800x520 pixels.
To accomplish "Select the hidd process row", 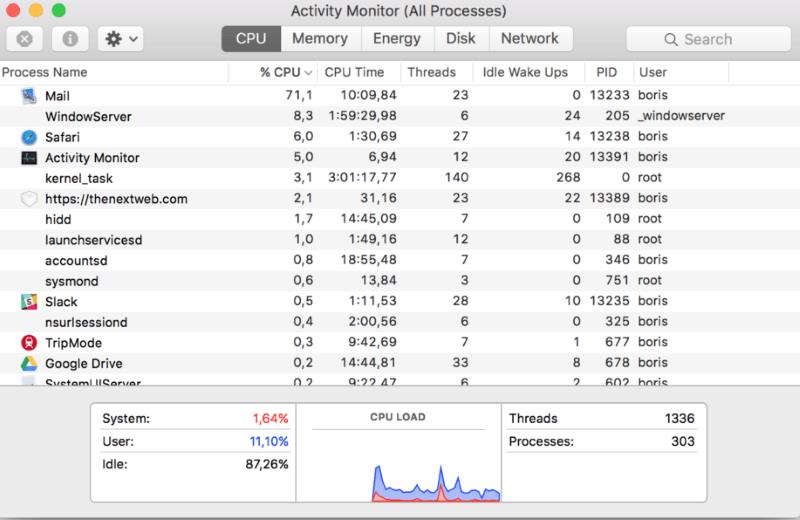I will click(x=400, y=219).
